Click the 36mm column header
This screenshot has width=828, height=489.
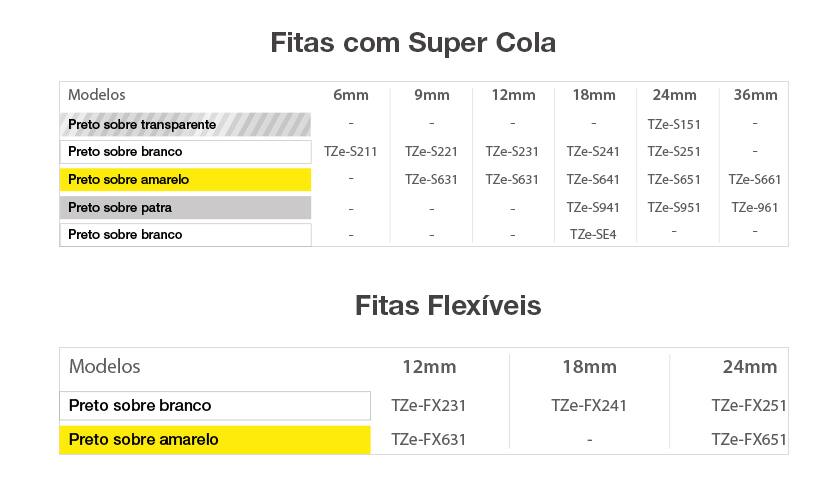click(755, 95)
